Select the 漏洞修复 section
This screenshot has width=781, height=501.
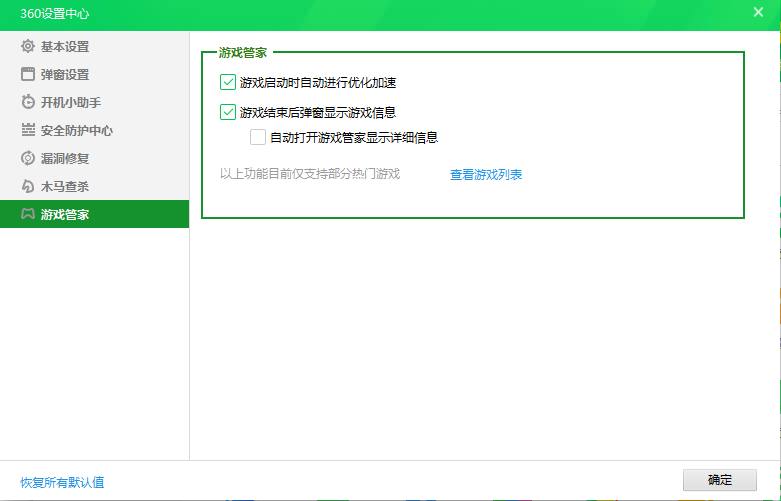point(95,158)
